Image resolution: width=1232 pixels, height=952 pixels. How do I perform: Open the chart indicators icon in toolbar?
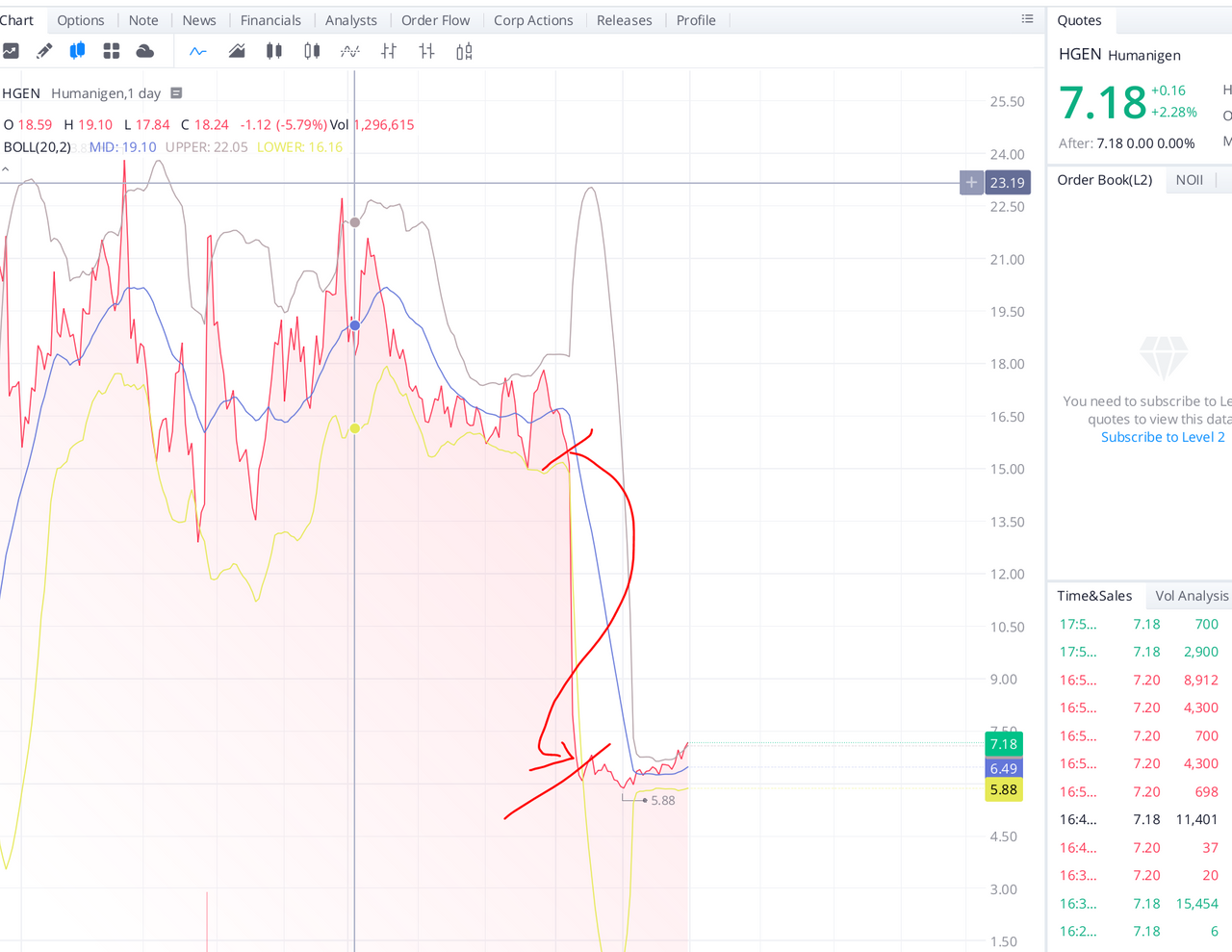(11, 51)
